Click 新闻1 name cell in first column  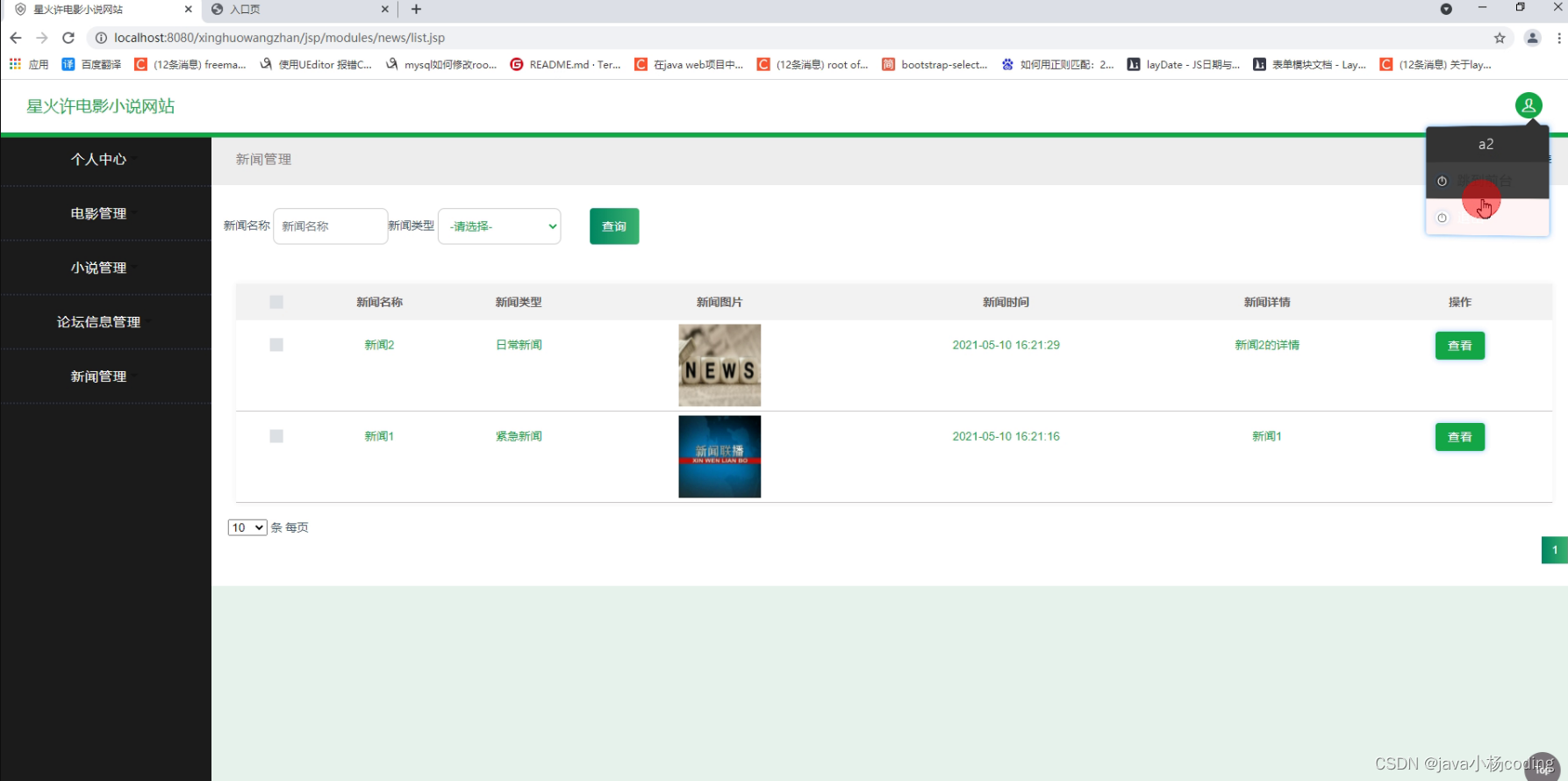(x=379, y=436)
